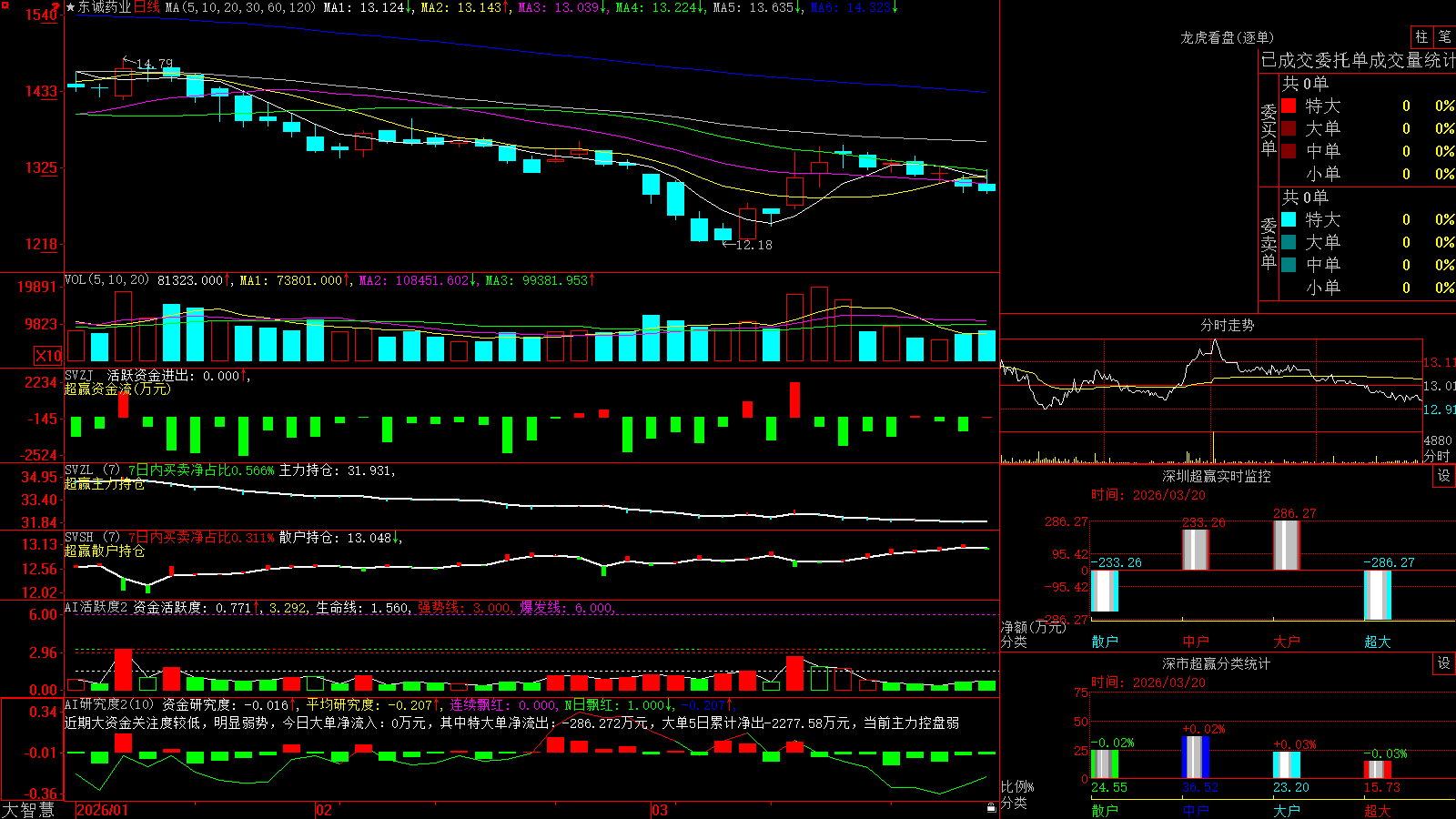Image resolution: width=1456 pixels, height=819 pixels.
Task: Click the 分时走势 panel title
Action: pyautogui.click(x=1227, y=325)
